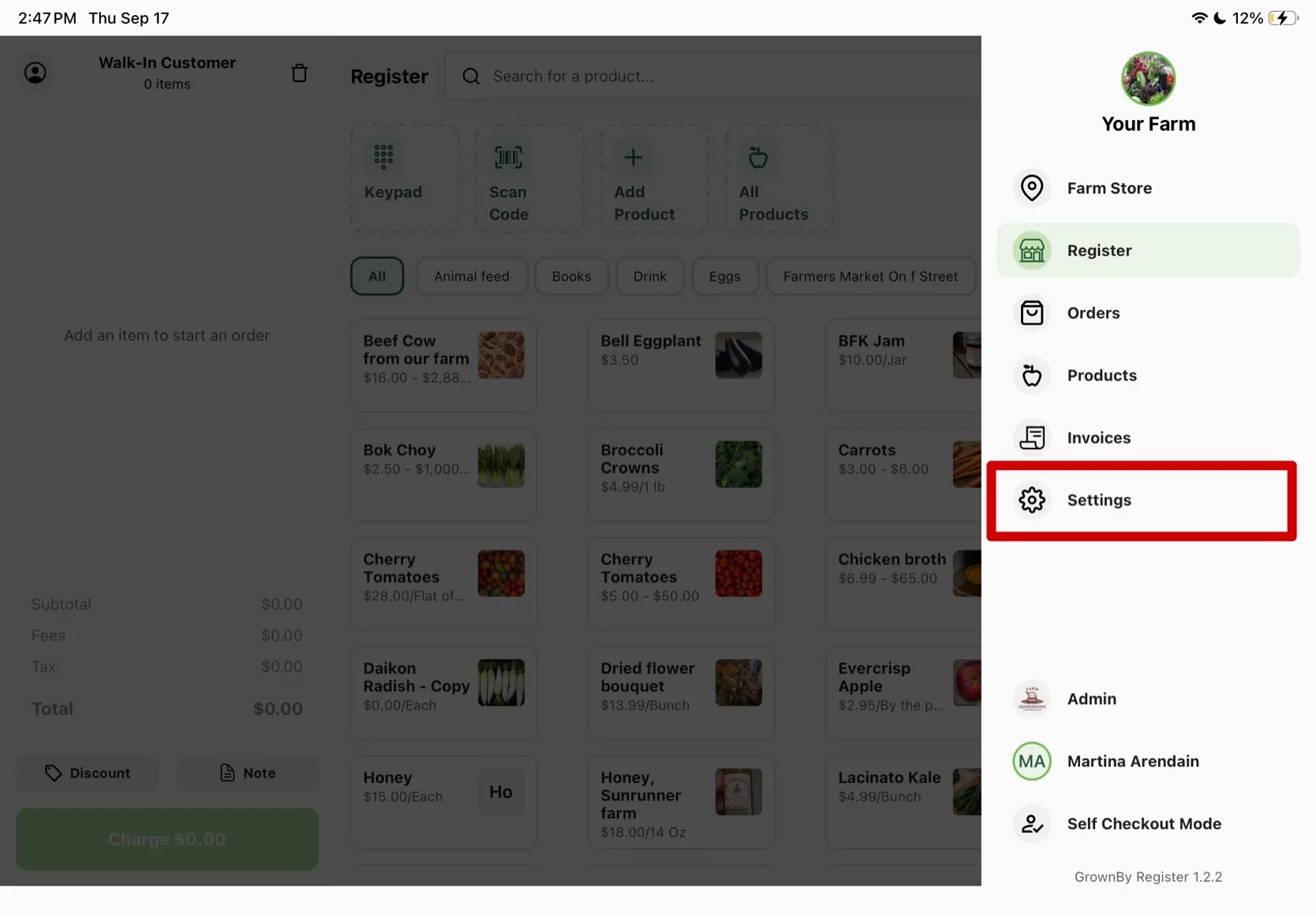1316x914 pixels.
Task: Select the Register storefront icon
Action: pos(1032,250)
